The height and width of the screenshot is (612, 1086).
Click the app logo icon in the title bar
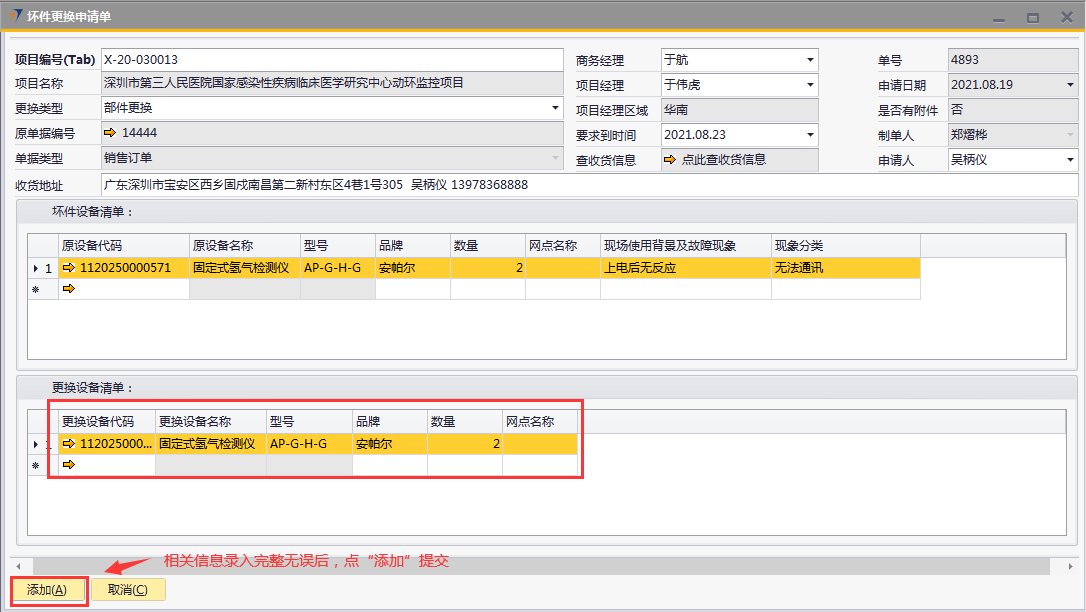pyautogui.click(x=13, y=16)
